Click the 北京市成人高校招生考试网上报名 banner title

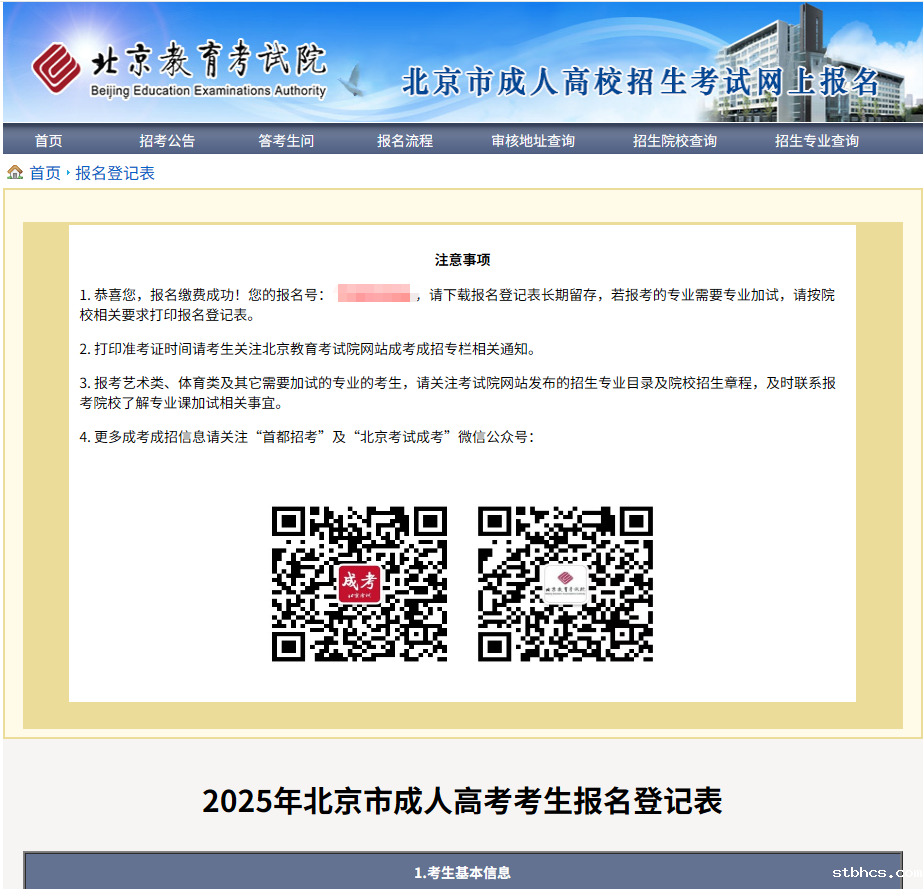(640, 82)
